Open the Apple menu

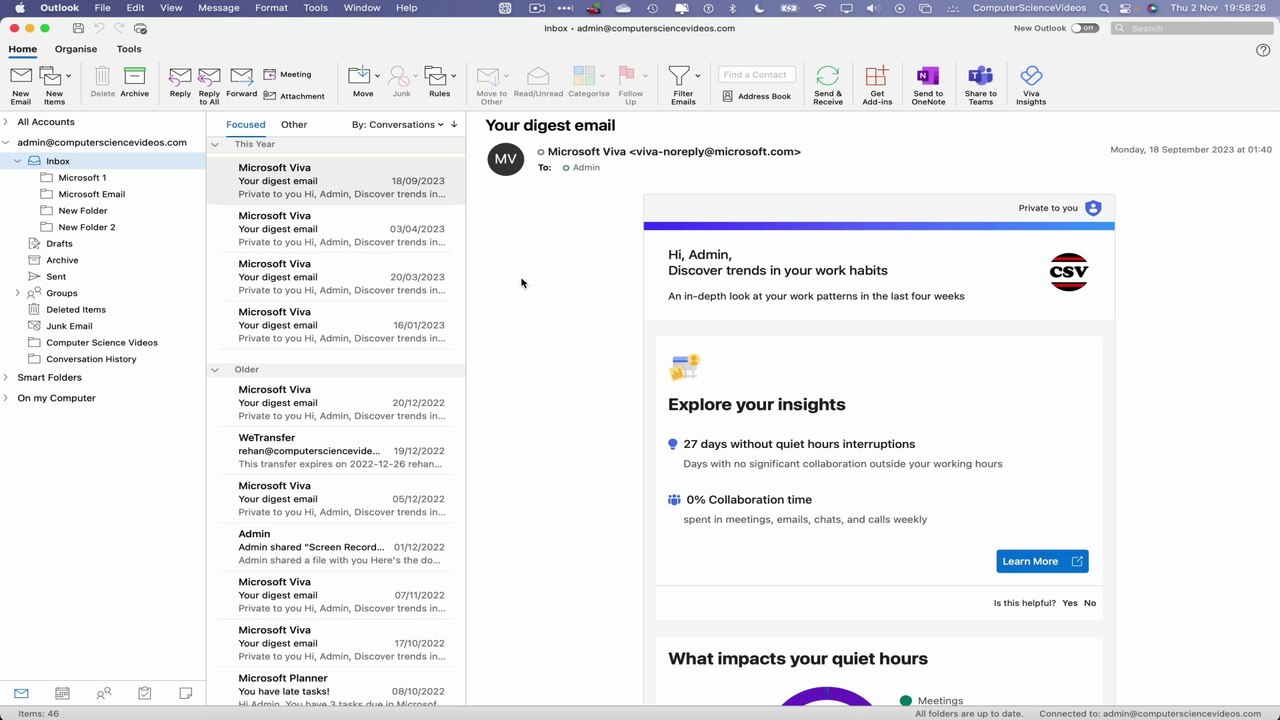click(x=19, y=7)
